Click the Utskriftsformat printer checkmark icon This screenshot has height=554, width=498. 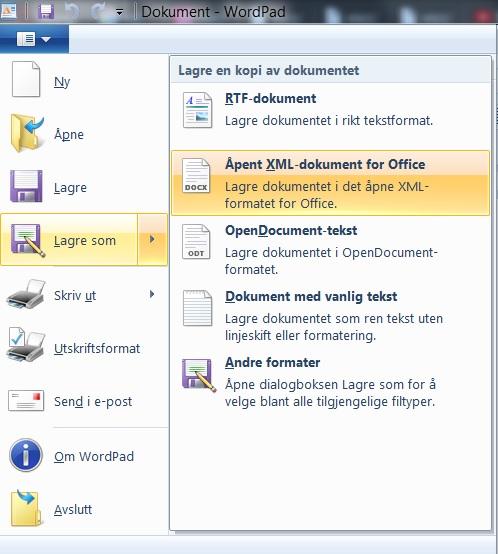pos(26,346)
